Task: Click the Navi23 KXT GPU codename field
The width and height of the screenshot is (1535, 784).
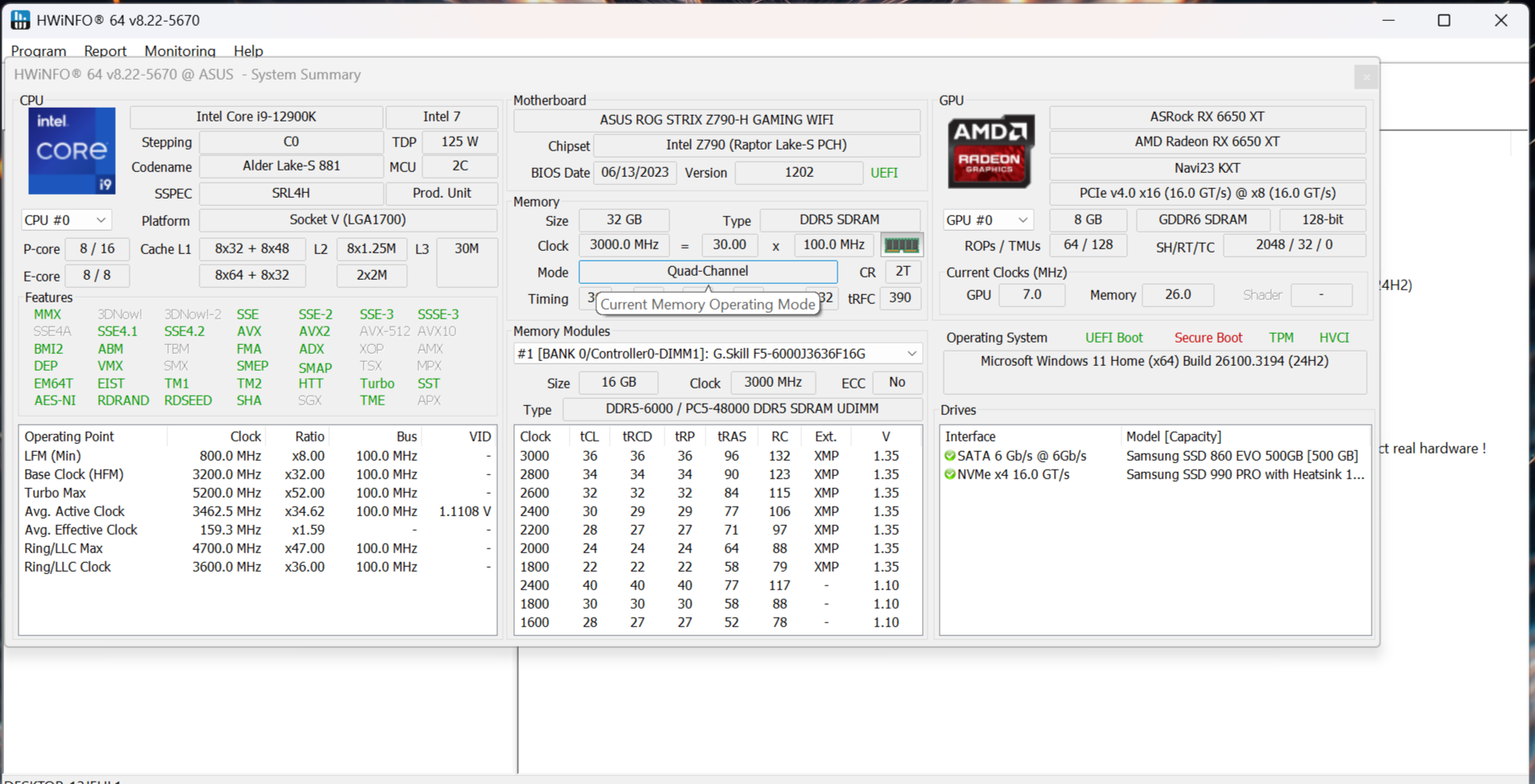Action: [x=1207, y=168]
